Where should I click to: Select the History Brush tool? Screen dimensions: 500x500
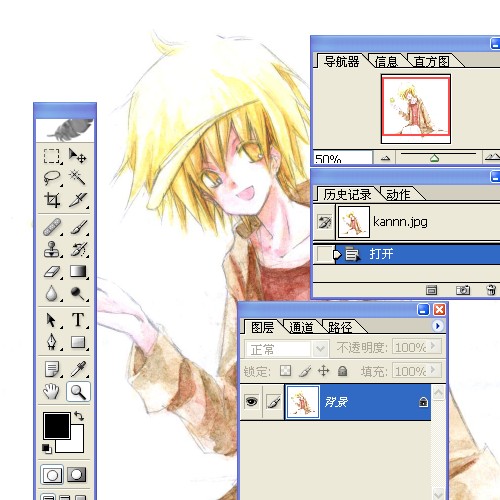(78, 249)
